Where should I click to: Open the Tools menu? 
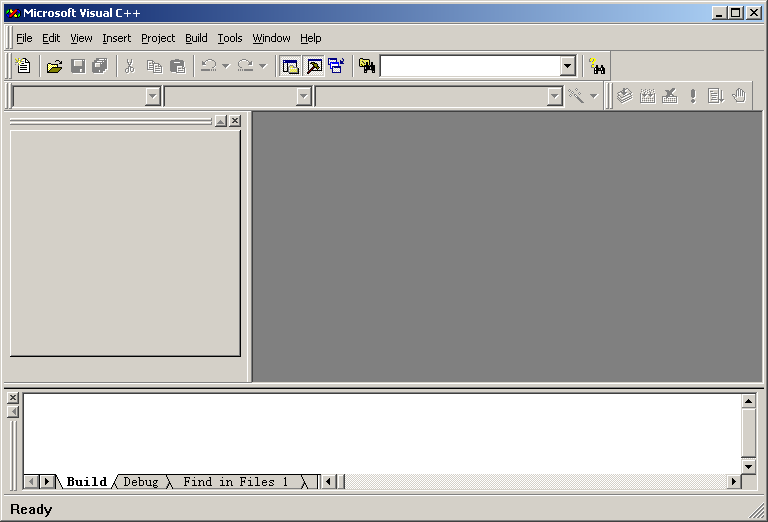(x=230, y=38)
